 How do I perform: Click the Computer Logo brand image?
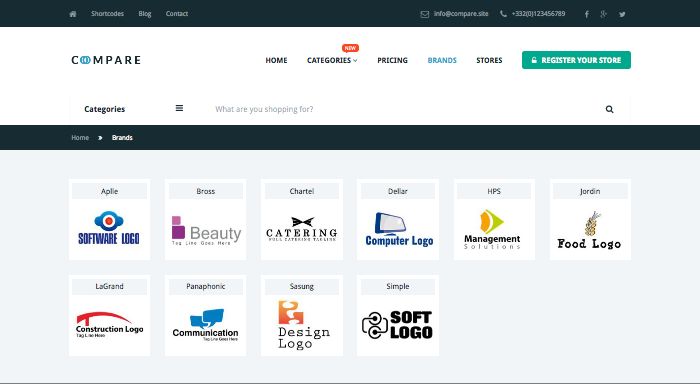399,230
